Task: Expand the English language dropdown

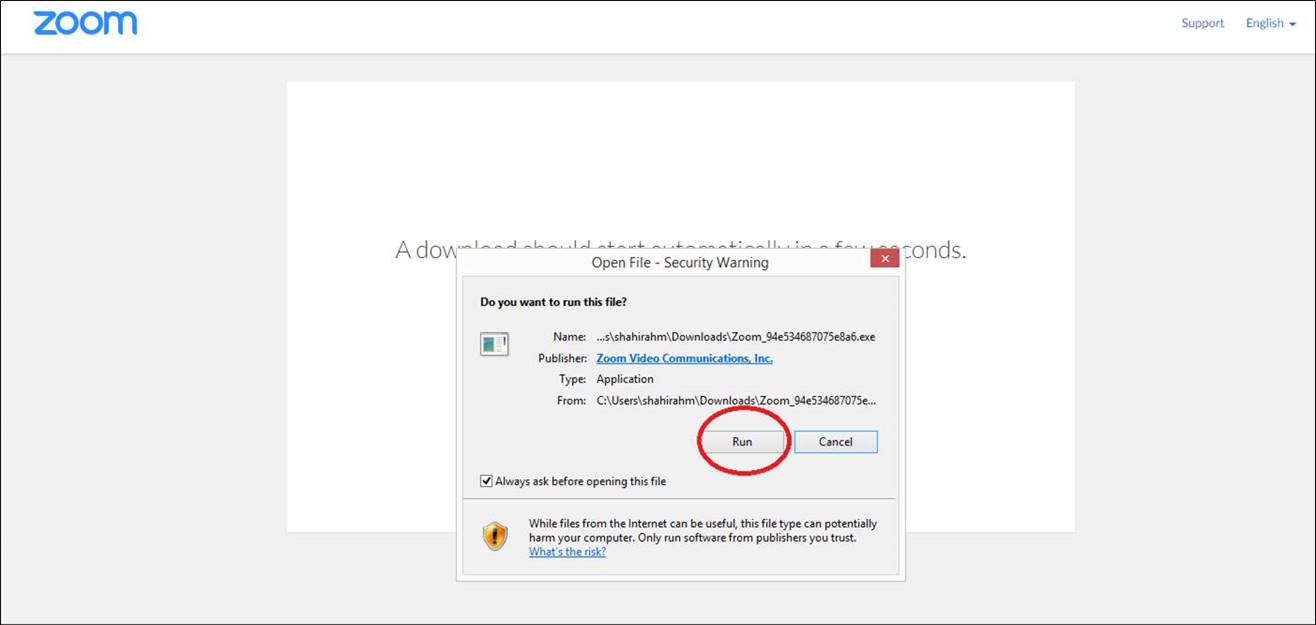Action: click(x=1270, y=23)
